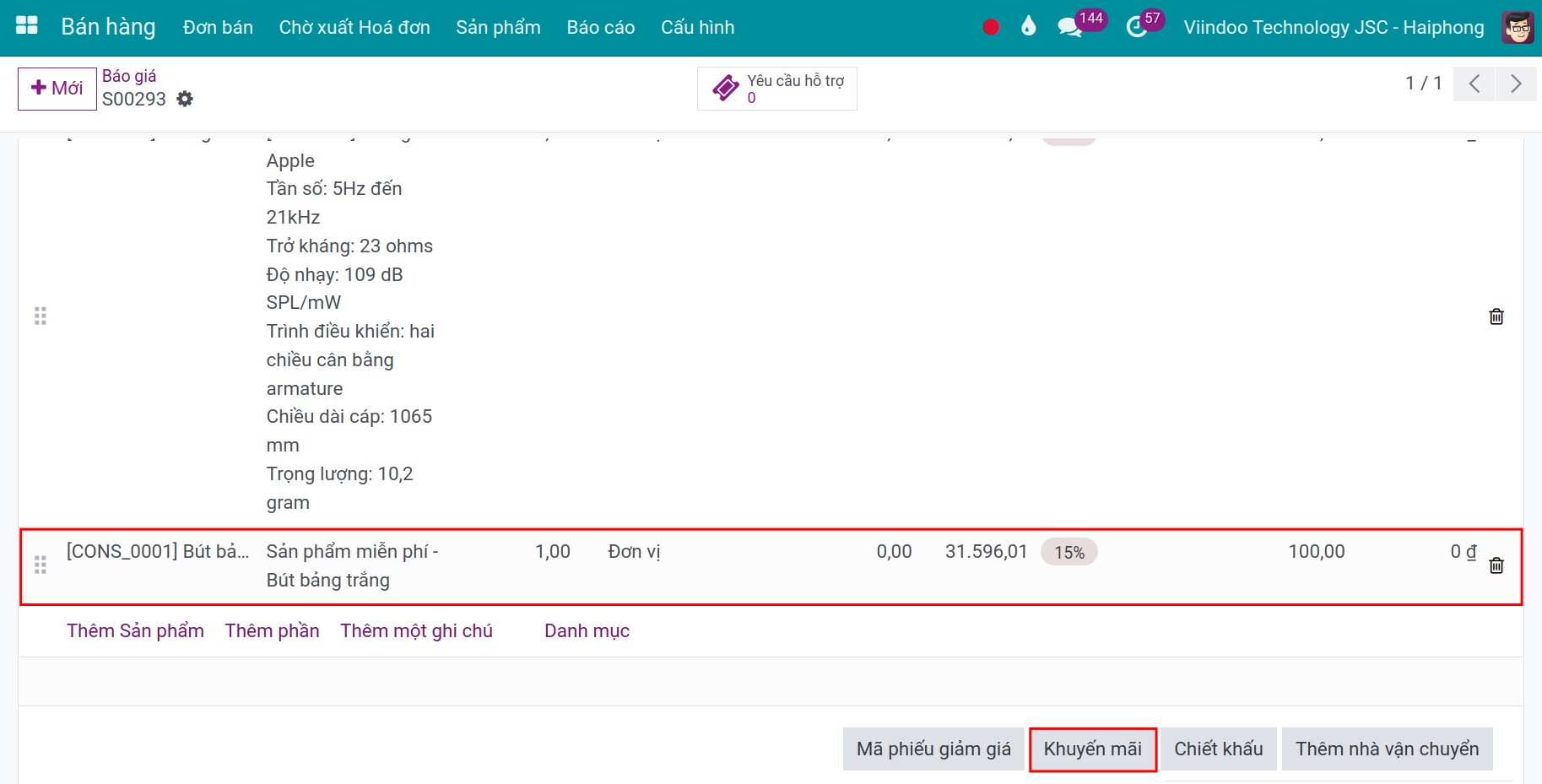Open messages with 144 badge
The image size is (1542, 784).
point(1070,27)
